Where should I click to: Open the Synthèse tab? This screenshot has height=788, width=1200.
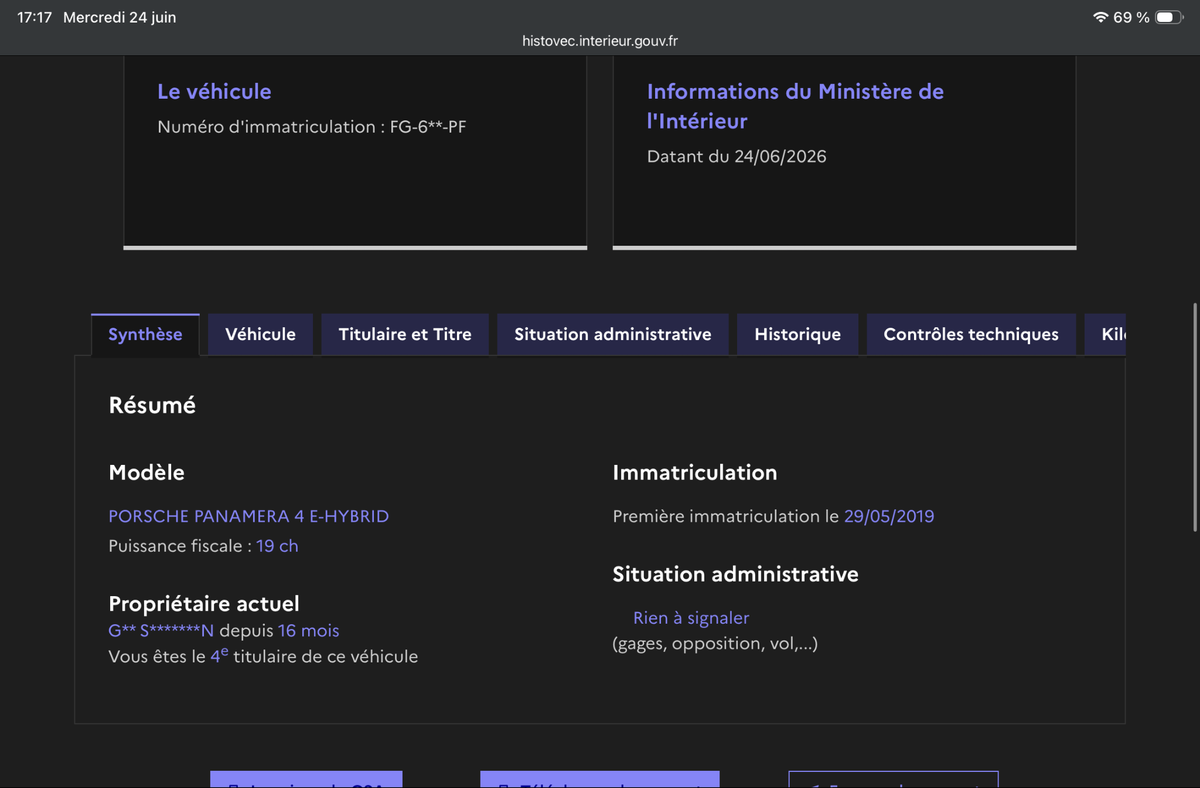(145, 334)
